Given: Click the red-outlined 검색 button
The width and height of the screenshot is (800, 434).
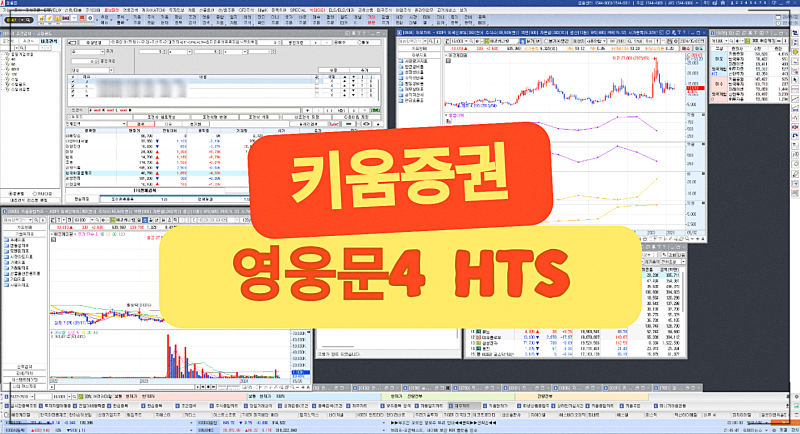Looking at the screenshot, I should [141, 124].
